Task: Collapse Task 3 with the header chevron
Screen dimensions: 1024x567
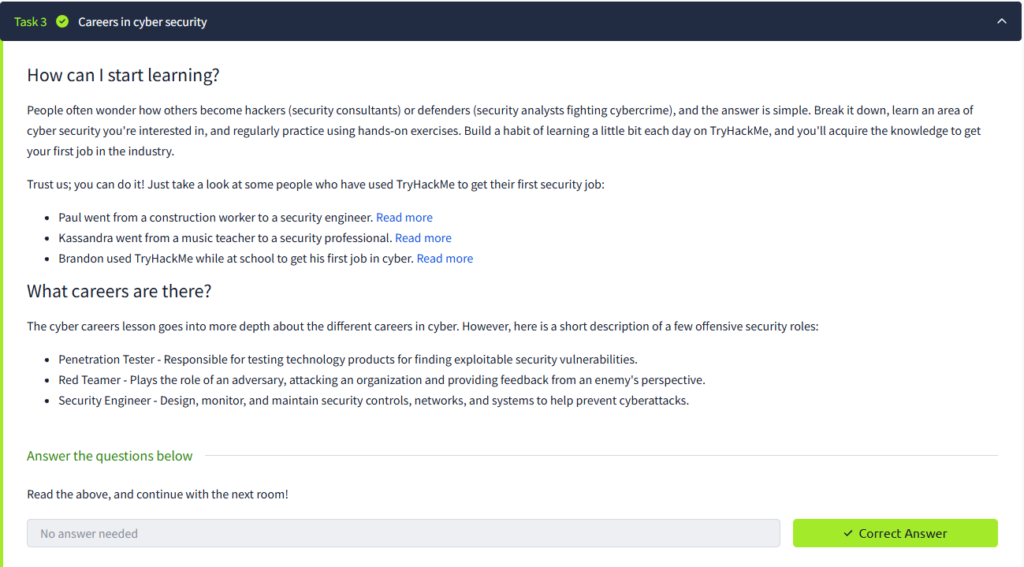Action: [x=1002, y=22]
